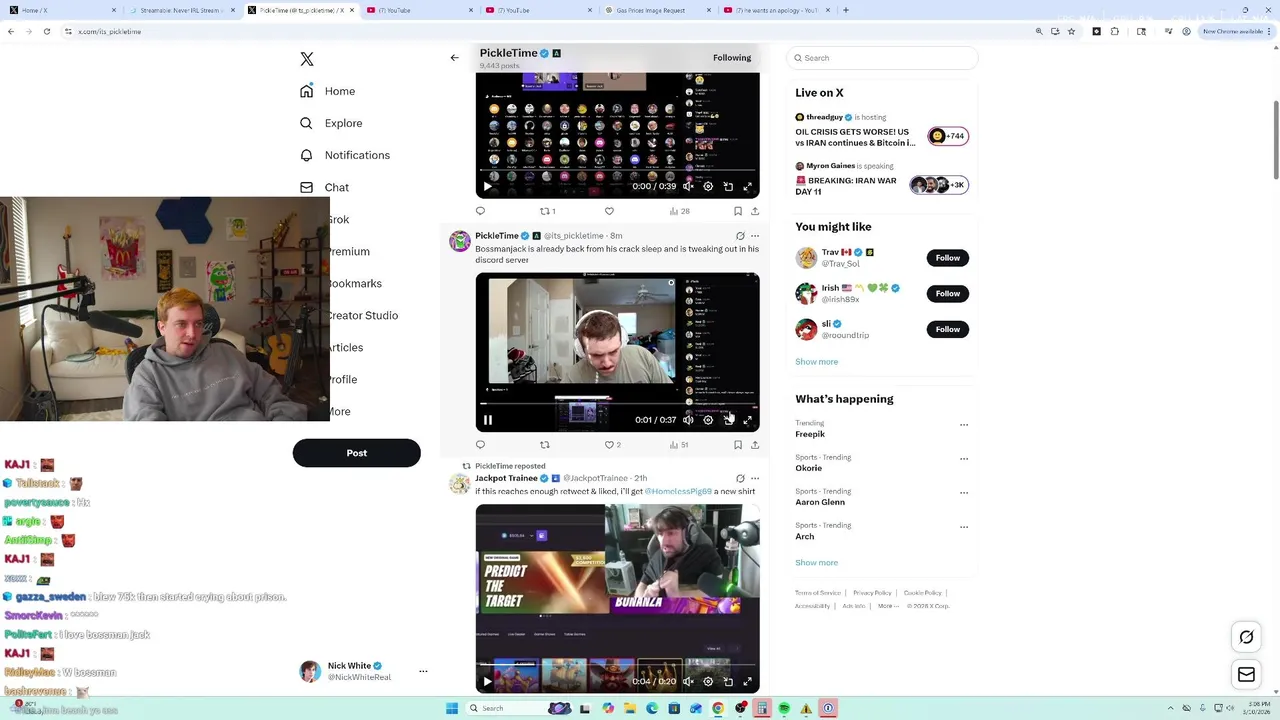Open options for Arch trend
Image resolution: width=1280 pixels, height=720 pixels.
click(964, 527)
